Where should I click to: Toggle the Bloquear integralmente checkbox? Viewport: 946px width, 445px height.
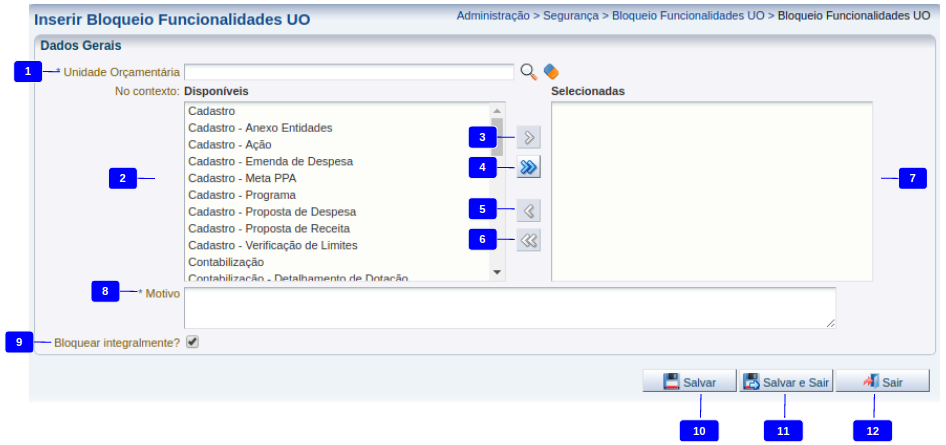pyautogui.click(x=192, y=342)
